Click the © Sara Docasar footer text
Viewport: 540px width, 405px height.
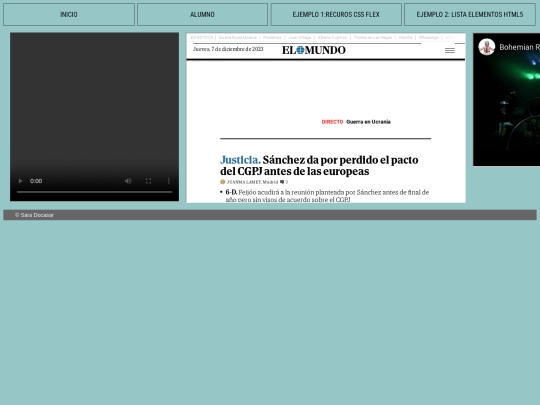pyautogui.click(x=34, y=215)
